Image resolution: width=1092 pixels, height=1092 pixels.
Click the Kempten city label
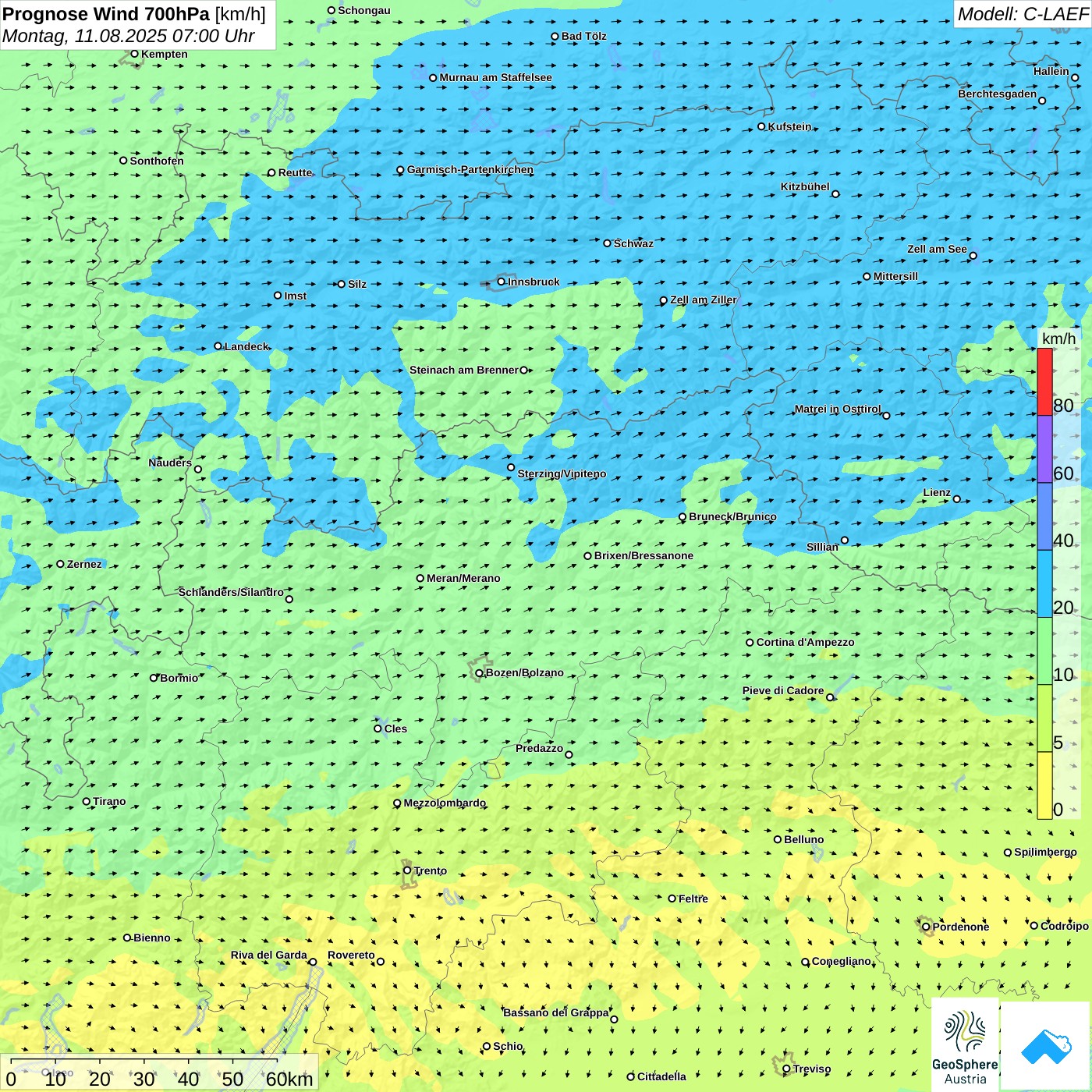(x=165, y=54)
